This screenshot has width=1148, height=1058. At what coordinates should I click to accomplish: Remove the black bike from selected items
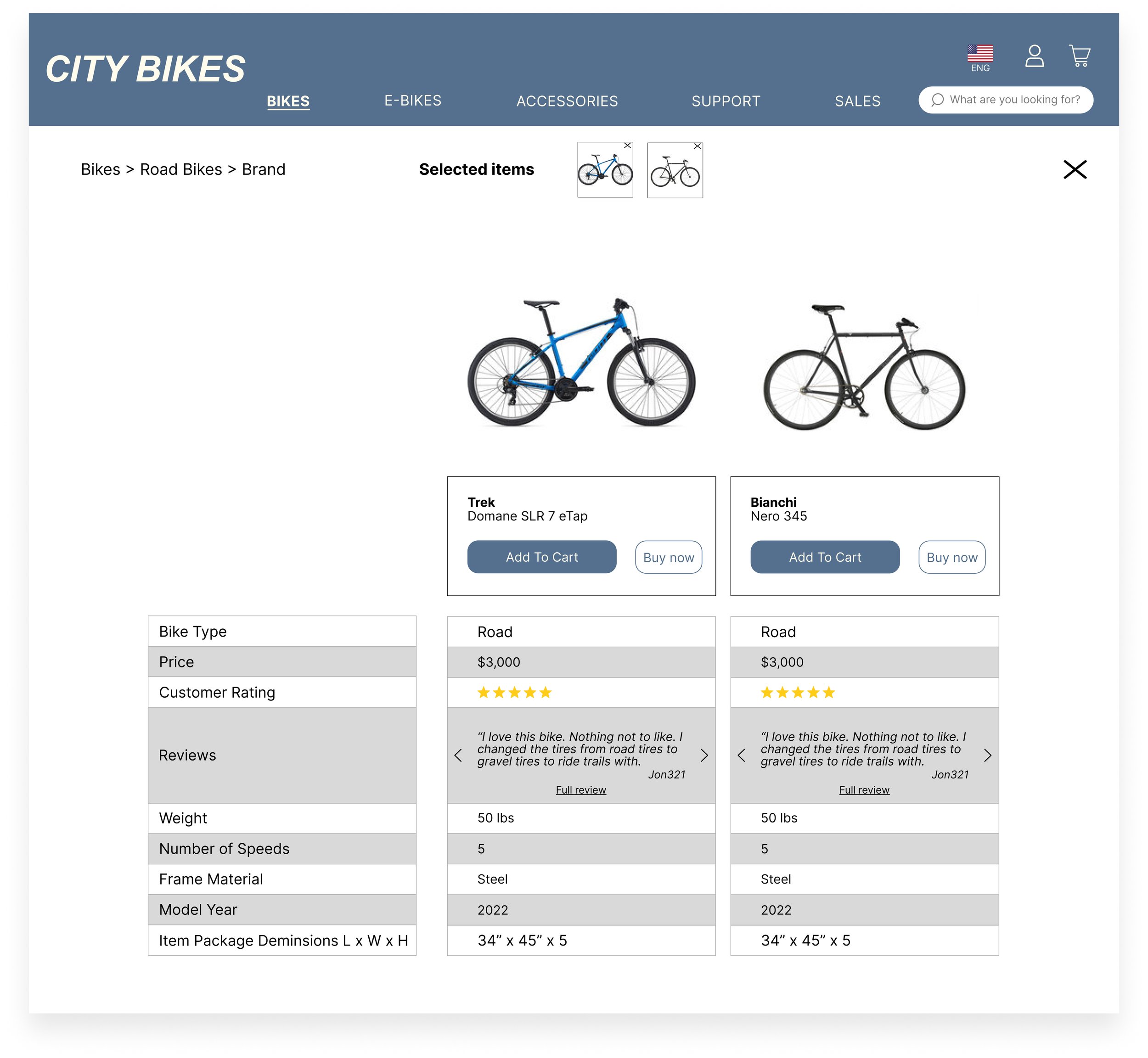pos(697,146)
